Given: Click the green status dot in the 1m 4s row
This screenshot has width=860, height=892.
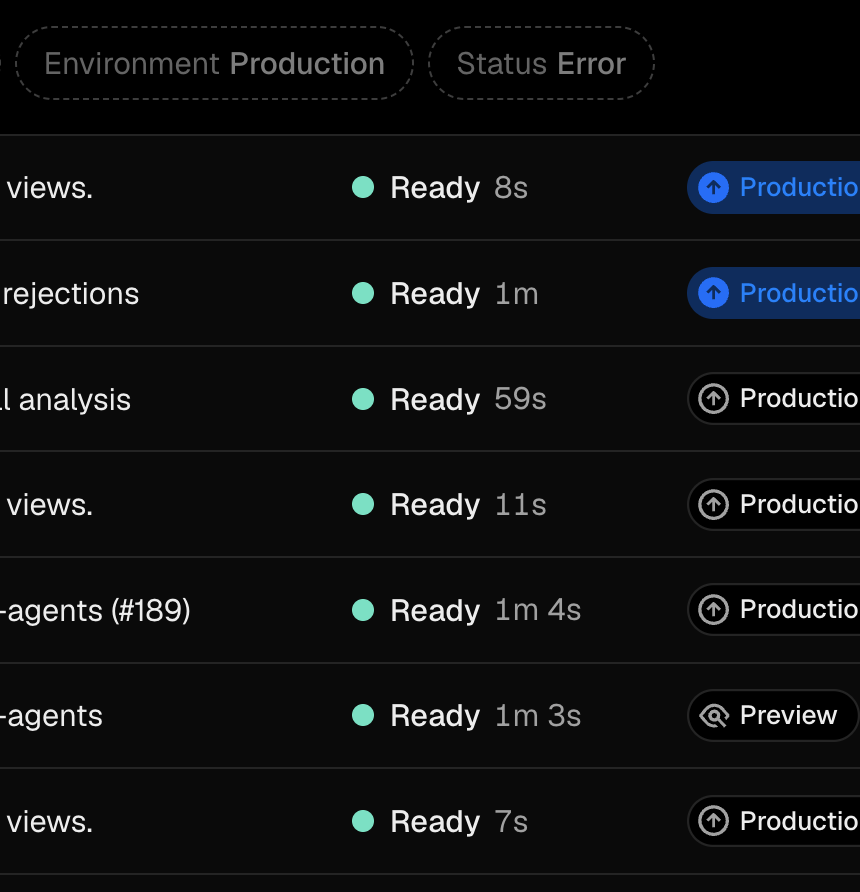Looking at the screenshot, I should 363,610.
